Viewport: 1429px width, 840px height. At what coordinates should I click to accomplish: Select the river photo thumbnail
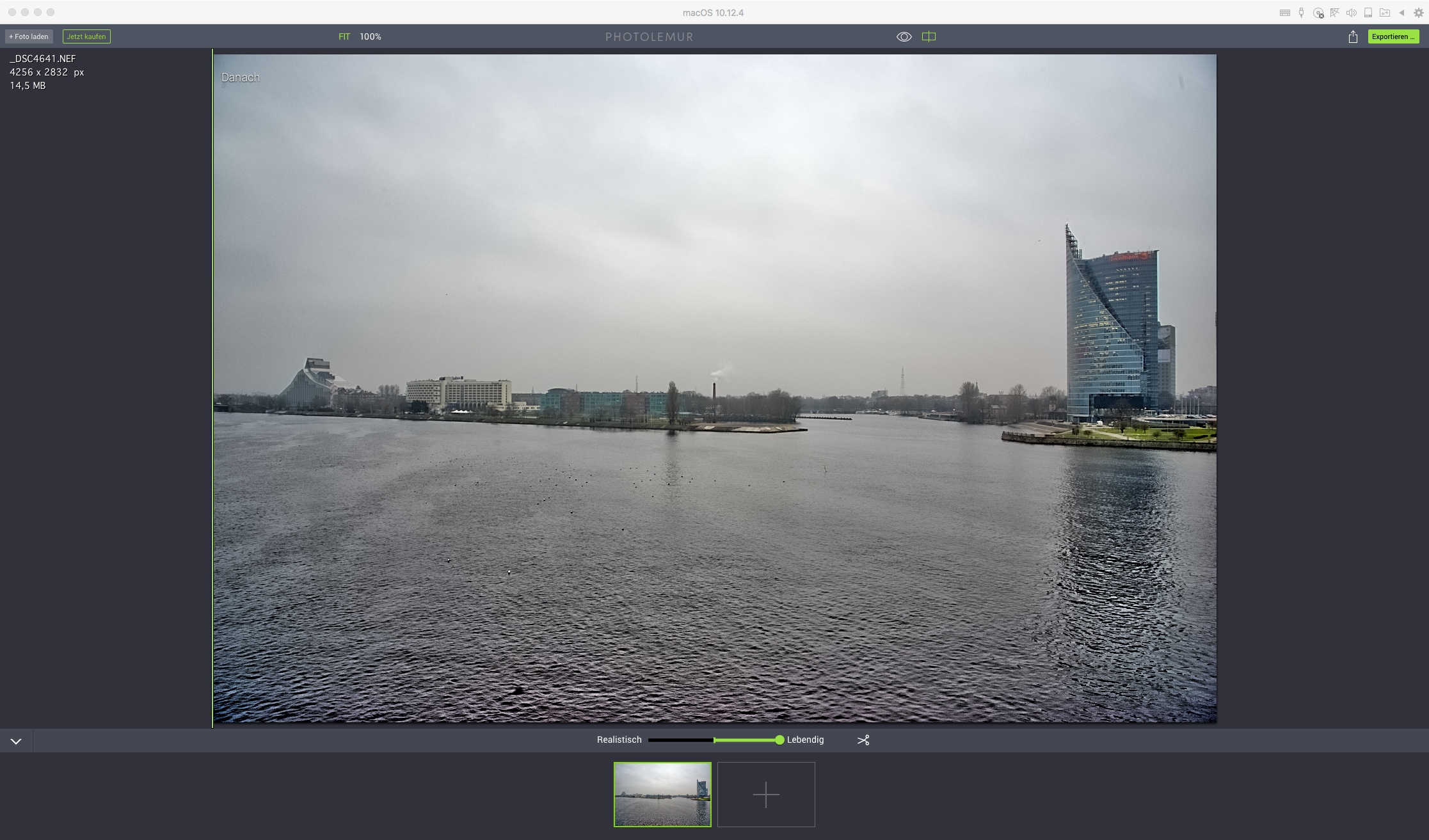tap(662, 794)
